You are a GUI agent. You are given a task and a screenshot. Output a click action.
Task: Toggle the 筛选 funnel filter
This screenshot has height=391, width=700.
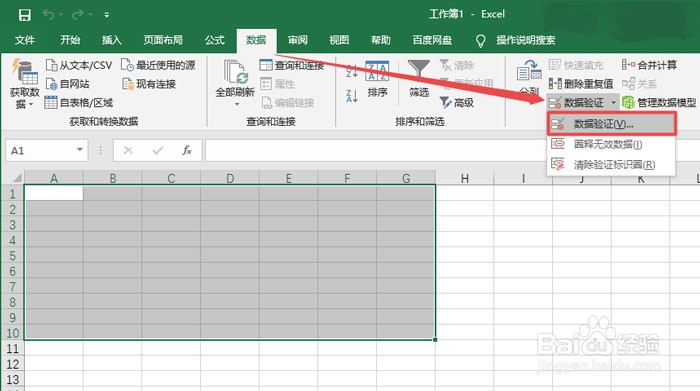coord(419,79)
